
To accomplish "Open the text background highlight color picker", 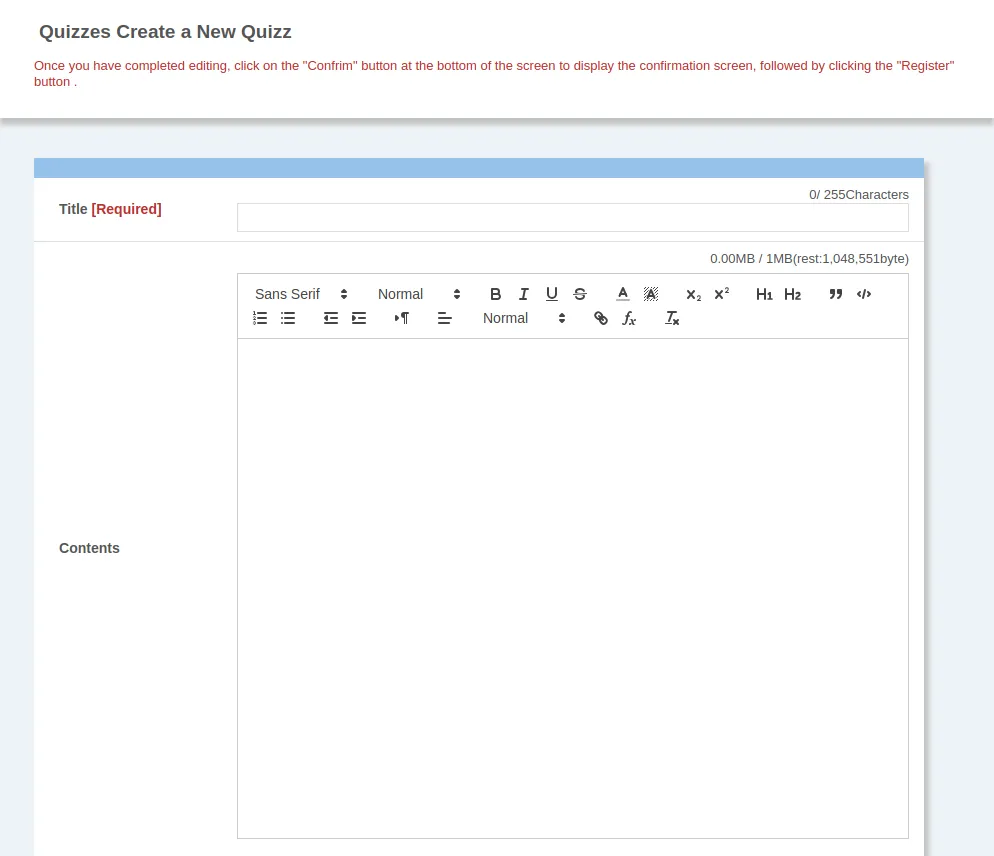I will [650, 294].
